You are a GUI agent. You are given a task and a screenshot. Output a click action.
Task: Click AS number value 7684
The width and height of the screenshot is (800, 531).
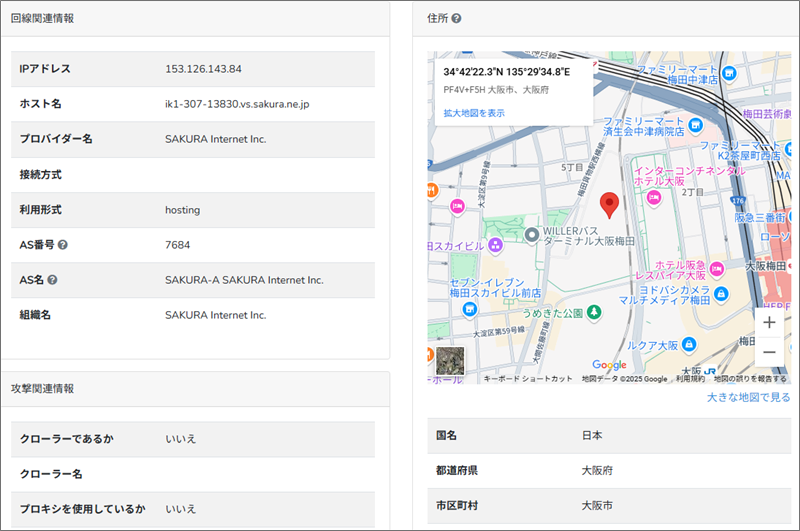(177, 245)
